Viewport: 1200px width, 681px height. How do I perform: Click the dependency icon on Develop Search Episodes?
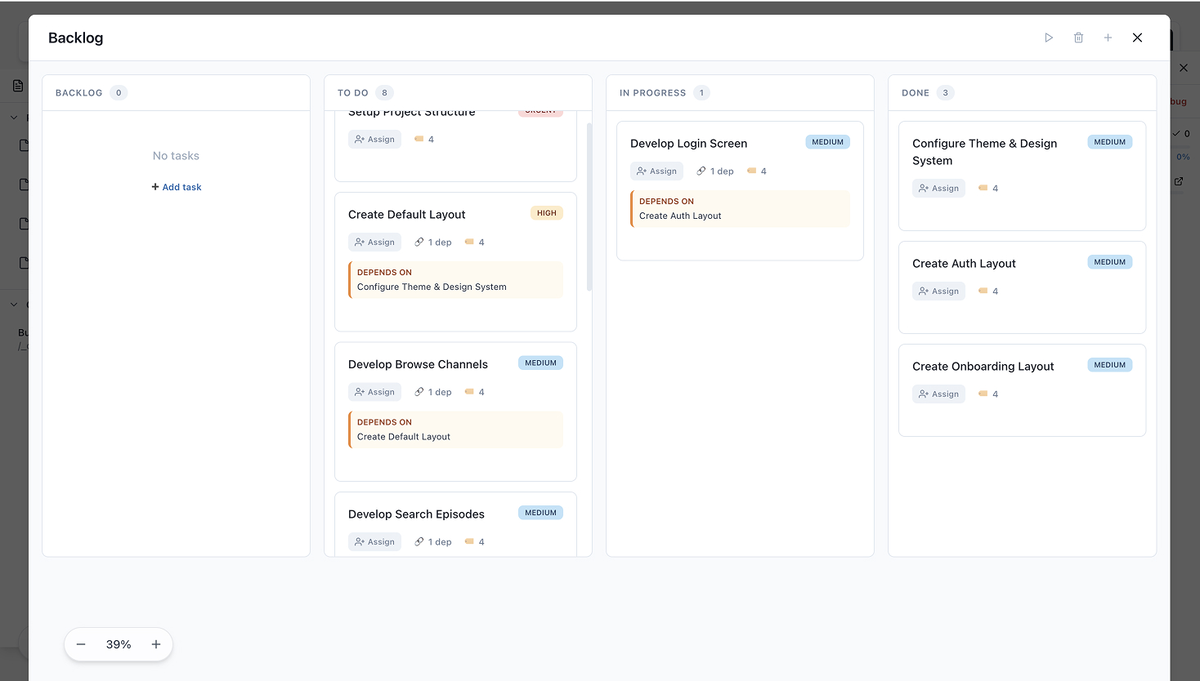[420, 541]
